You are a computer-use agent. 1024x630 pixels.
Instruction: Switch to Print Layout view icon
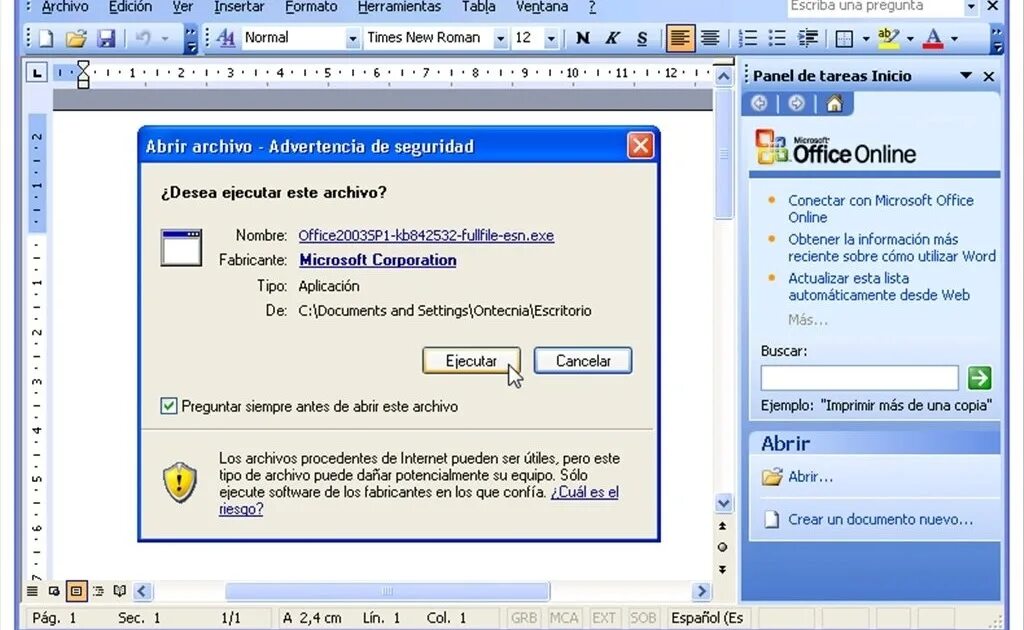pos(75,590)
